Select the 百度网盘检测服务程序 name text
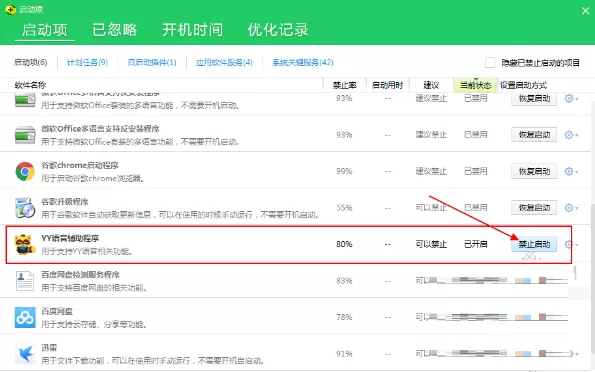The image size is (595, 372). (x=80, y=274)
